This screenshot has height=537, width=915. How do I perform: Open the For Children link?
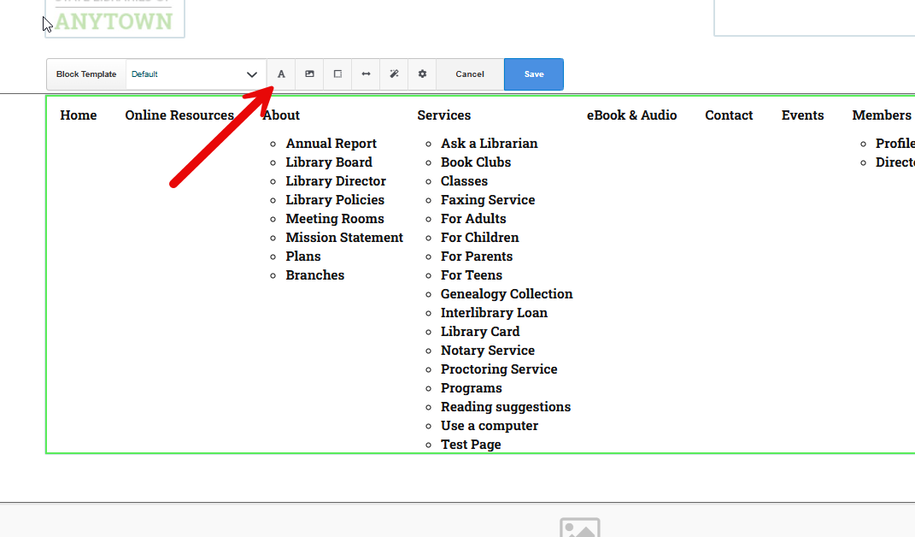(x=480, y=238)
